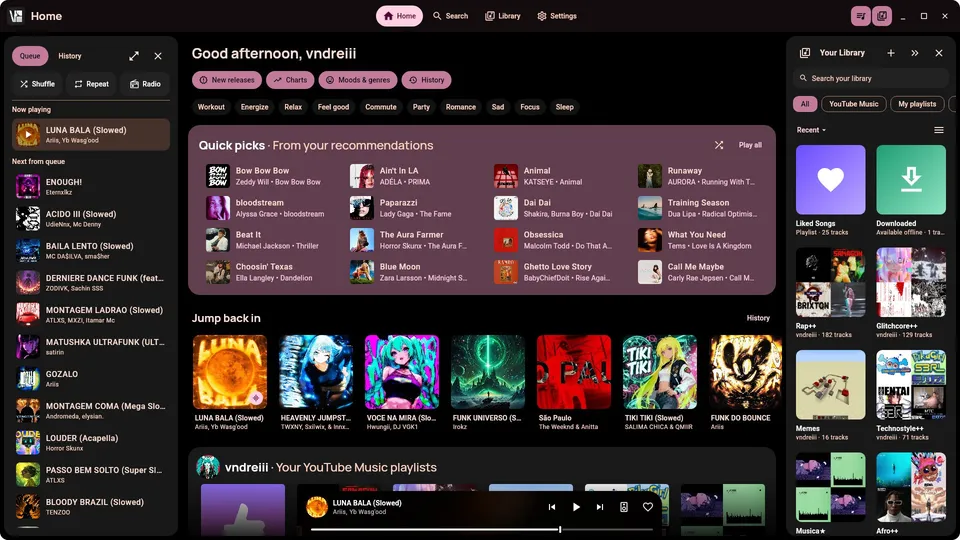Viewport: 960px width, 540px height.
Task: Skip to next track in player bar
Action: (600, 507)
